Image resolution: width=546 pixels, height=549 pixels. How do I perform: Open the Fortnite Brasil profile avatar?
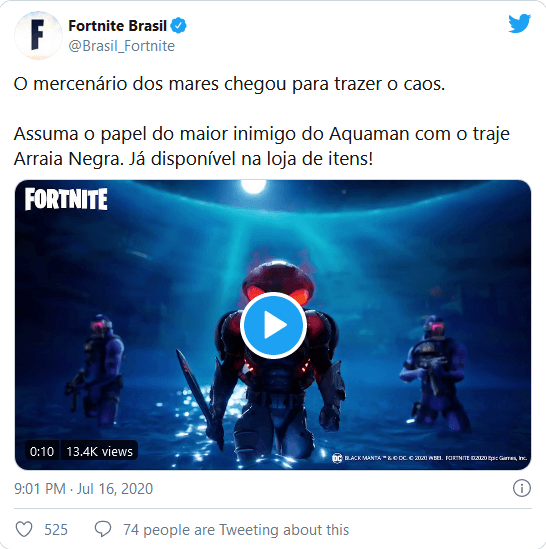[38, 35]
